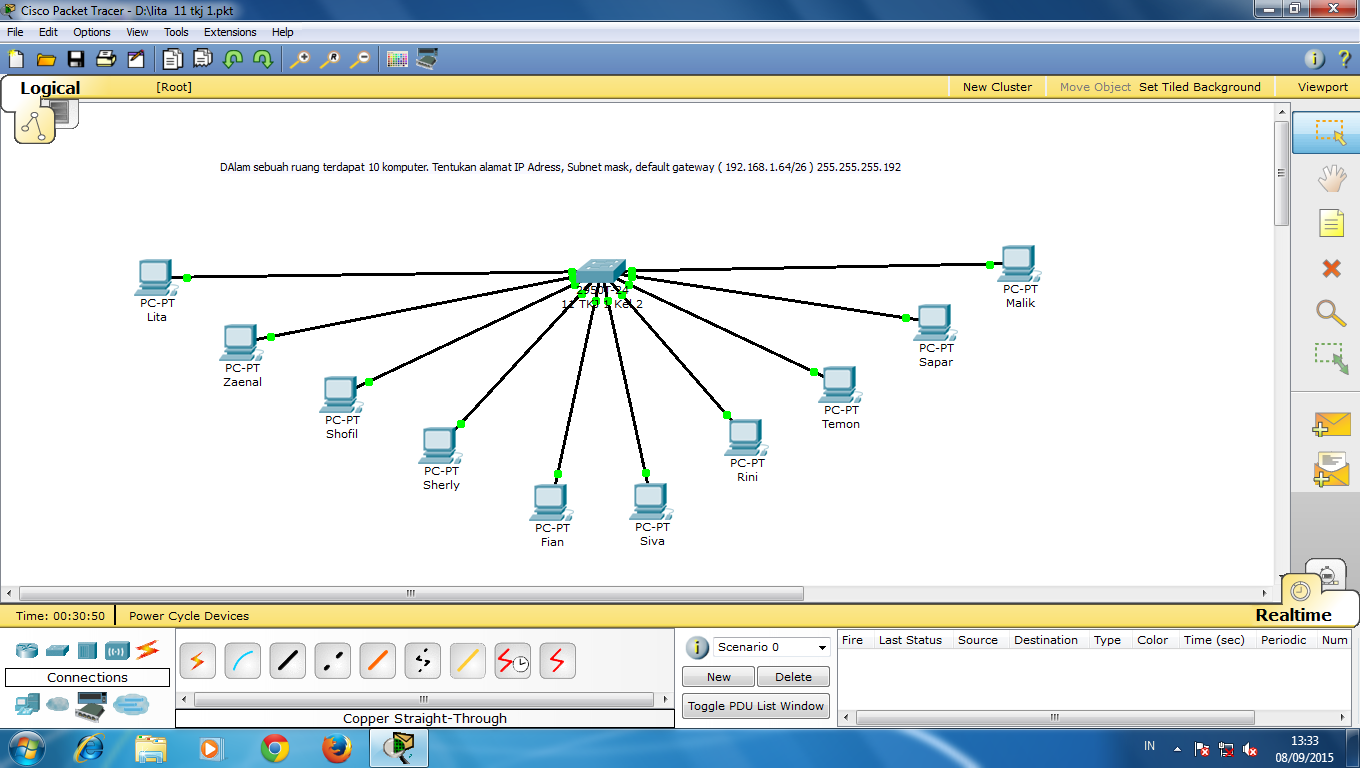Pick the Fiber connection cable
The width and height of the screenshot is (1360, 768).
(377, 660)
